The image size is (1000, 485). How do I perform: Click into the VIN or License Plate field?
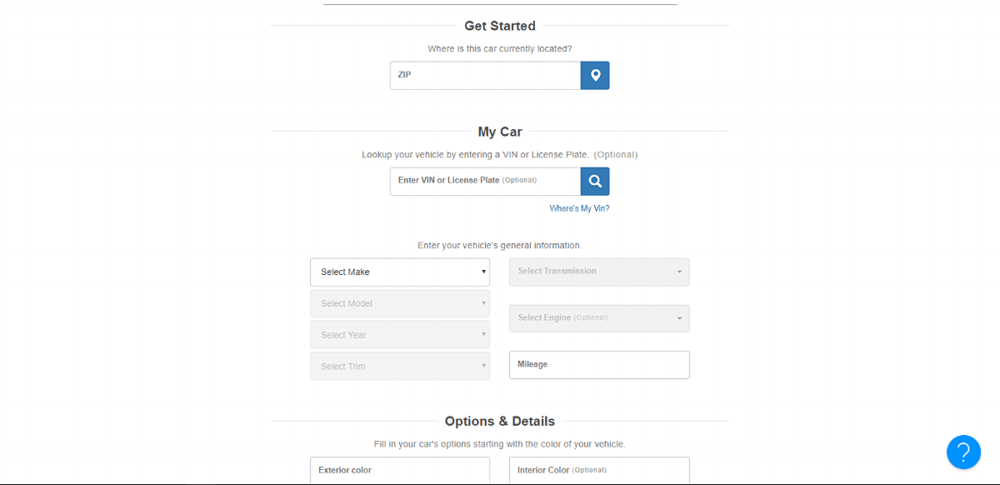click(485, 181)
